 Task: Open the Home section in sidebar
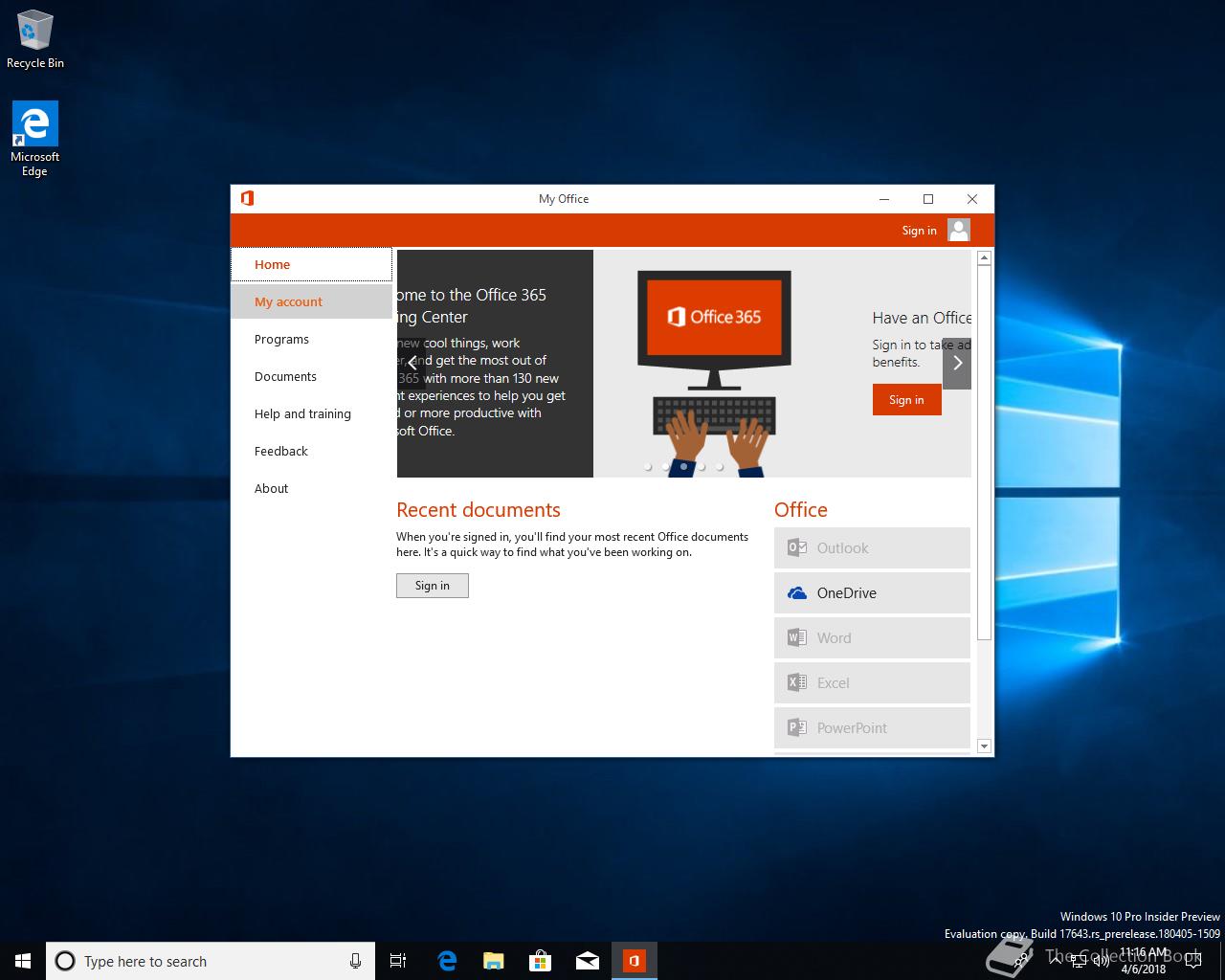tap(311, 265)
